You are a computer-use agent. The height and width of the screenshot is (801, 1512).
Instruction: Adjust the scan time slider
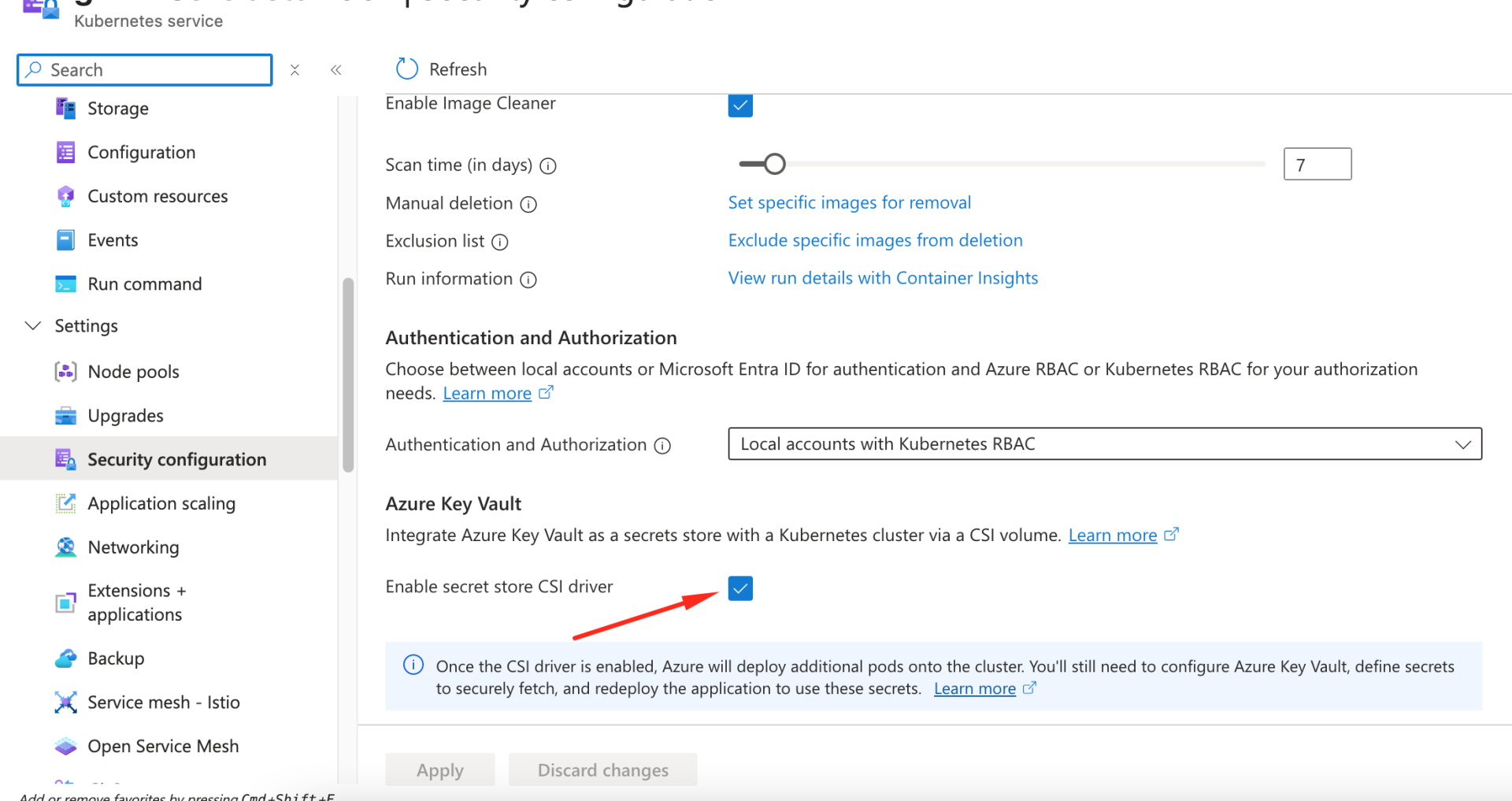[x=773, y=164]
